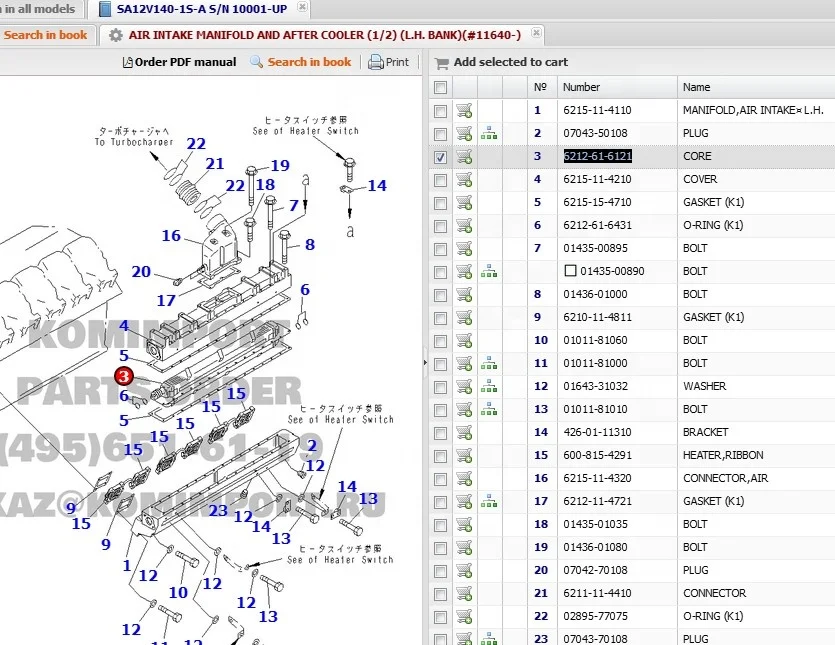Uncheck the CORE 6212-61-6121 row checkbox
Viewport: 835px width, 645px height.
[x=440, y=157]
